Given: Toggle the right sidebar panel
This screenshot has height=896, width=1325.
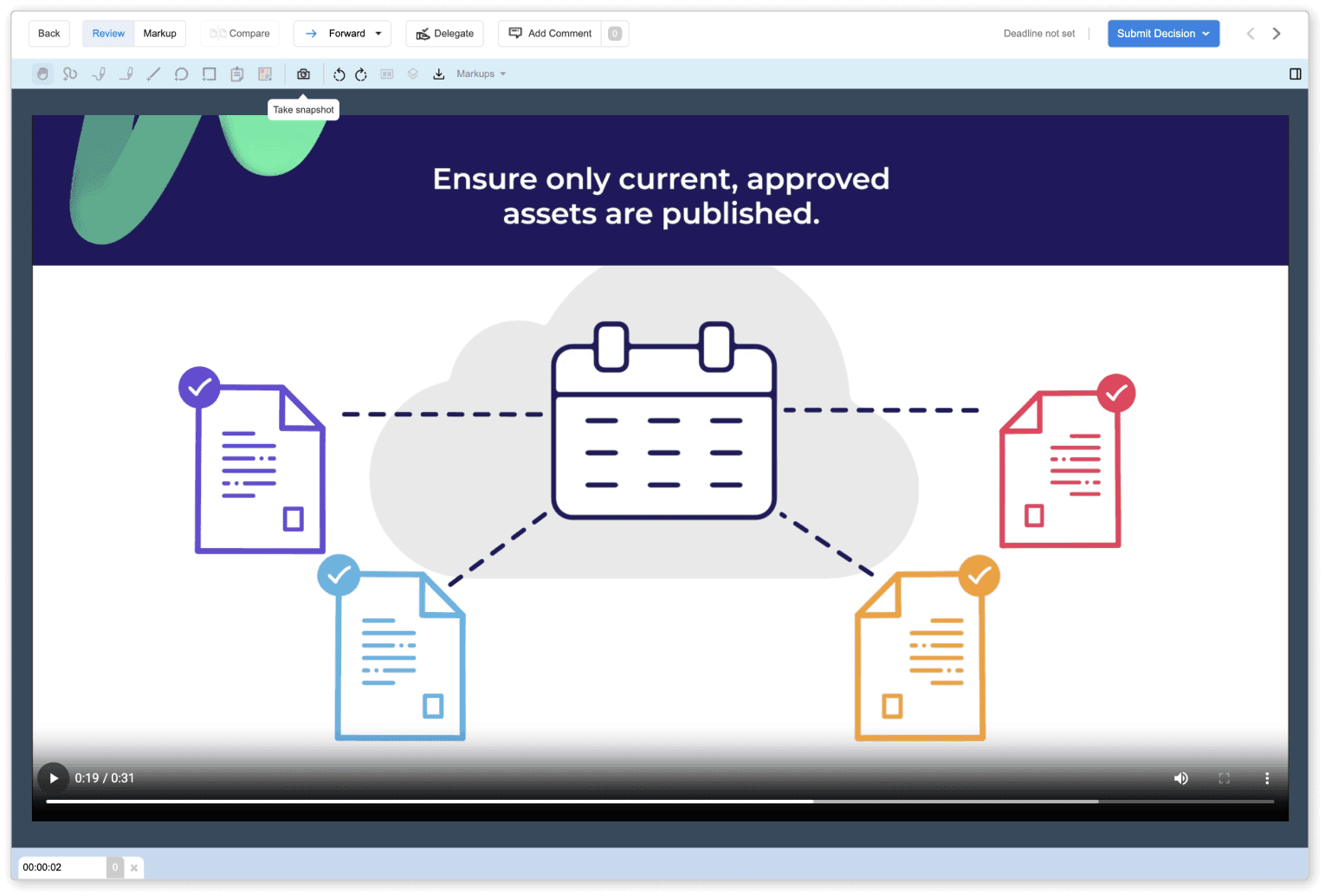Looking at the screenshot, I should point(1295,74).
